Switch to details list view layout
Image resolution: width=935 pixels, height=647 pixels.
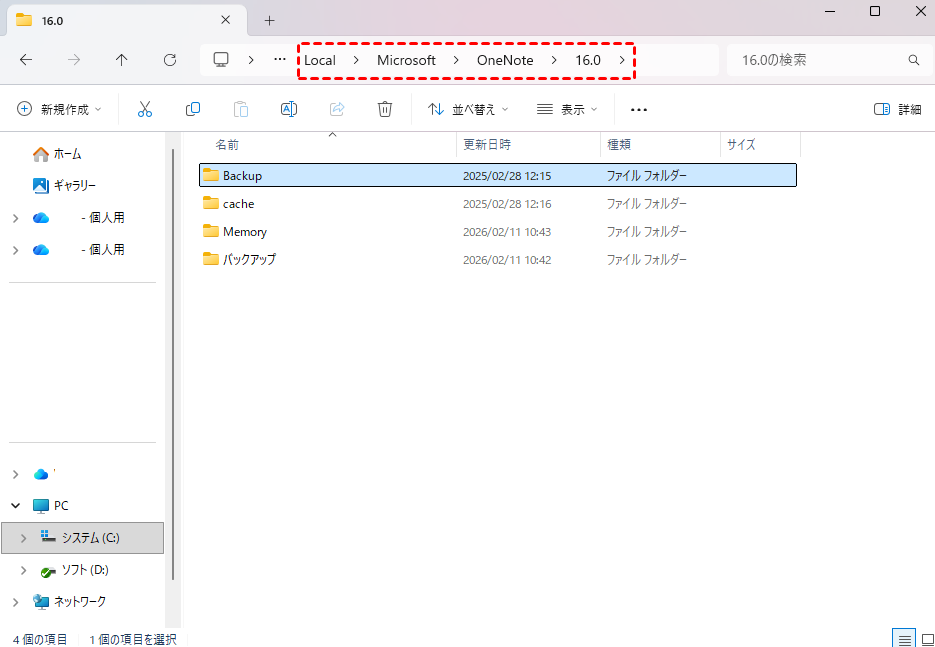903,639
